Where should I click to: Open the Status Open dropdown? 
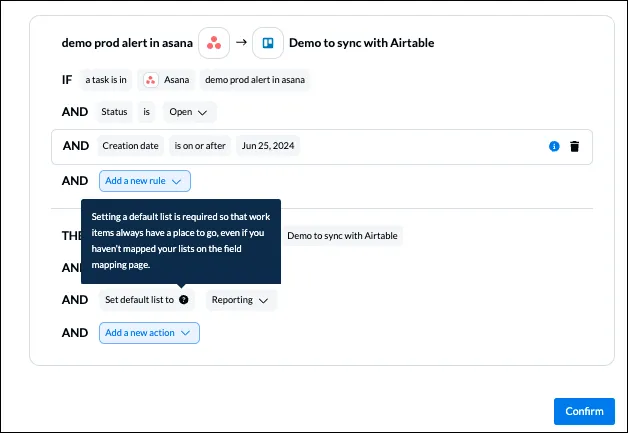tap(189, 112)
